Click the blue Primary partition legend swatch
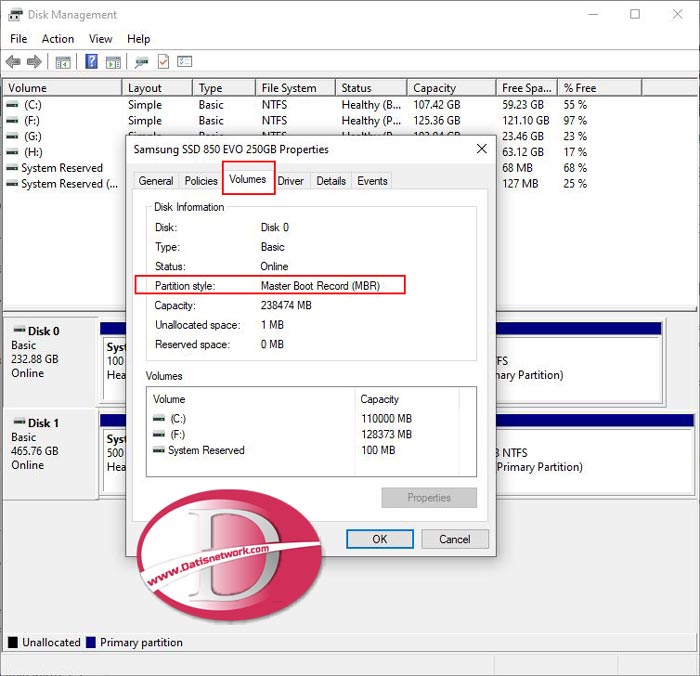Screen dimensions: 700x676 click(x=91, y=642)
